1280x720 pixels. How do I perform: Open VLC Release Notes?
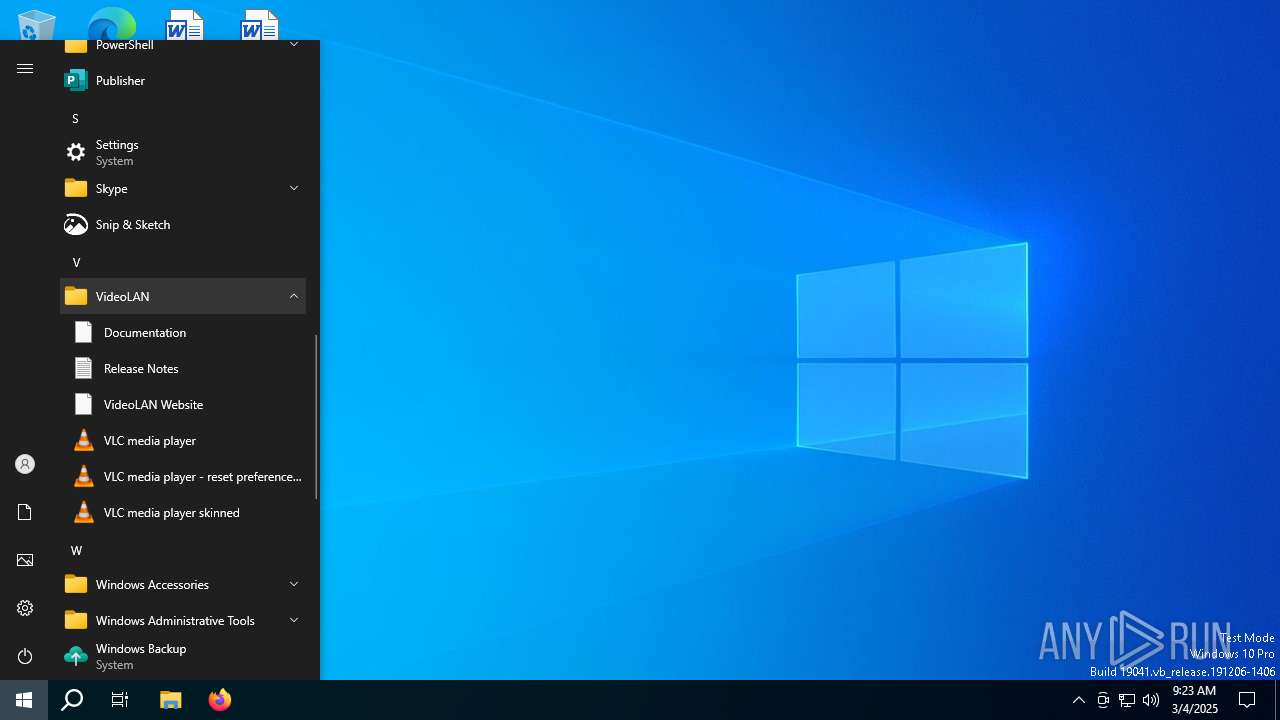183,368
